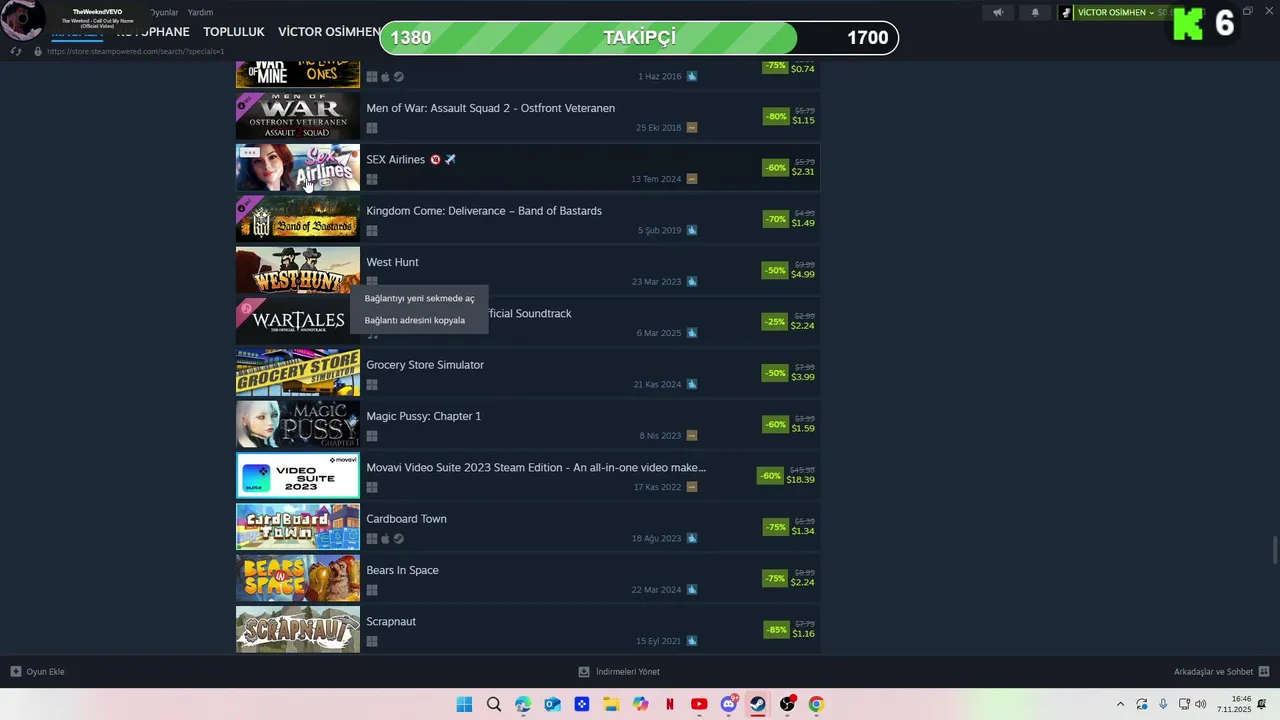Click review thumbs-up icon on Kingdom Come row

(692, 230)
